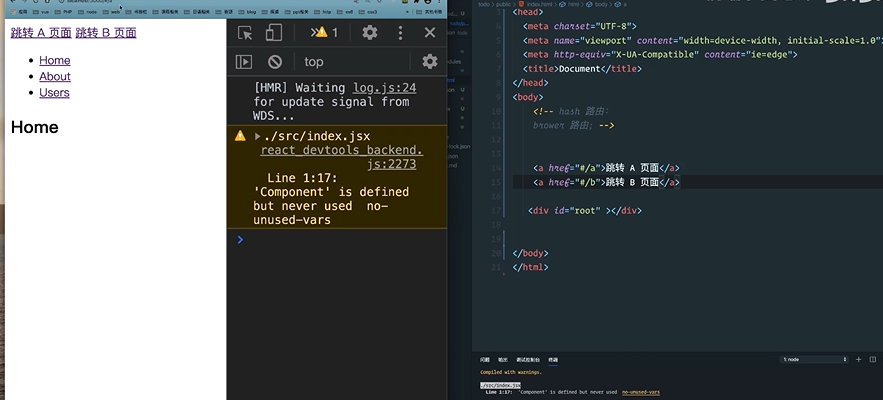Viewport: 883px width, 400px height.
Task: Click the index.html breadcrumb in the editor
Action: pos(535,4)
